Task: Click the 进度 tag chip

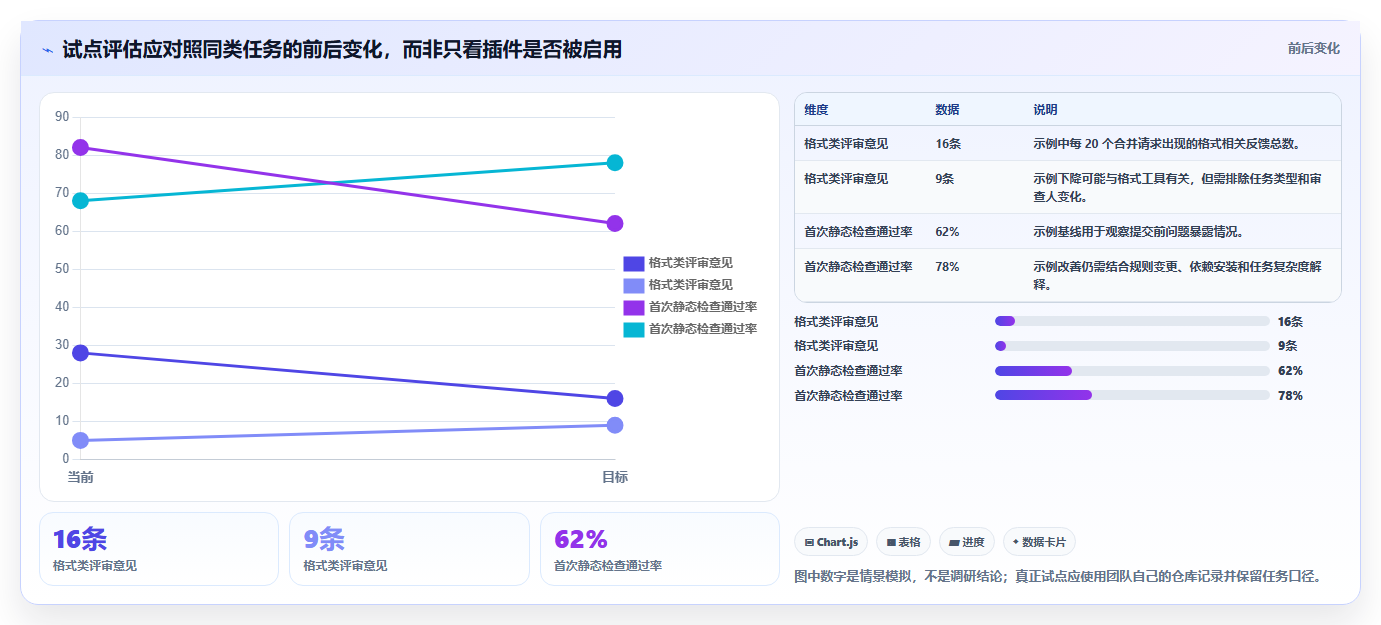Action: tap(967, 542)
